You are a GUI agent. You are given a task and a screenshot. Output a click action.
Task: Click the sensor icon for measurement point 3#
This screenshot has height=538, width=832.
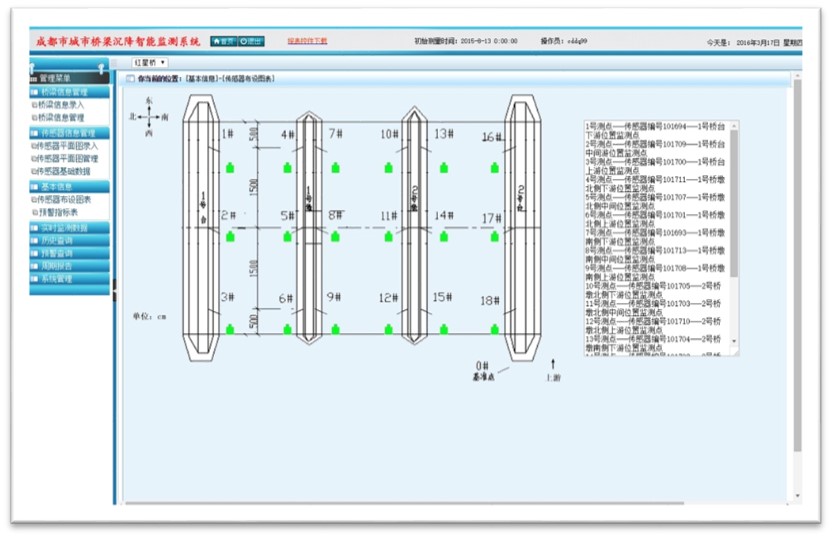click(230, 328)
